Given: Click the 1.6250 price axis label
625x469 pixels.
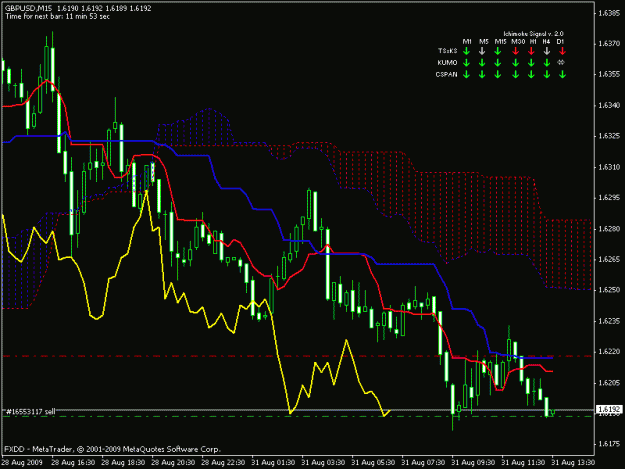Looking at the screenshot, I should pos(609,290).
